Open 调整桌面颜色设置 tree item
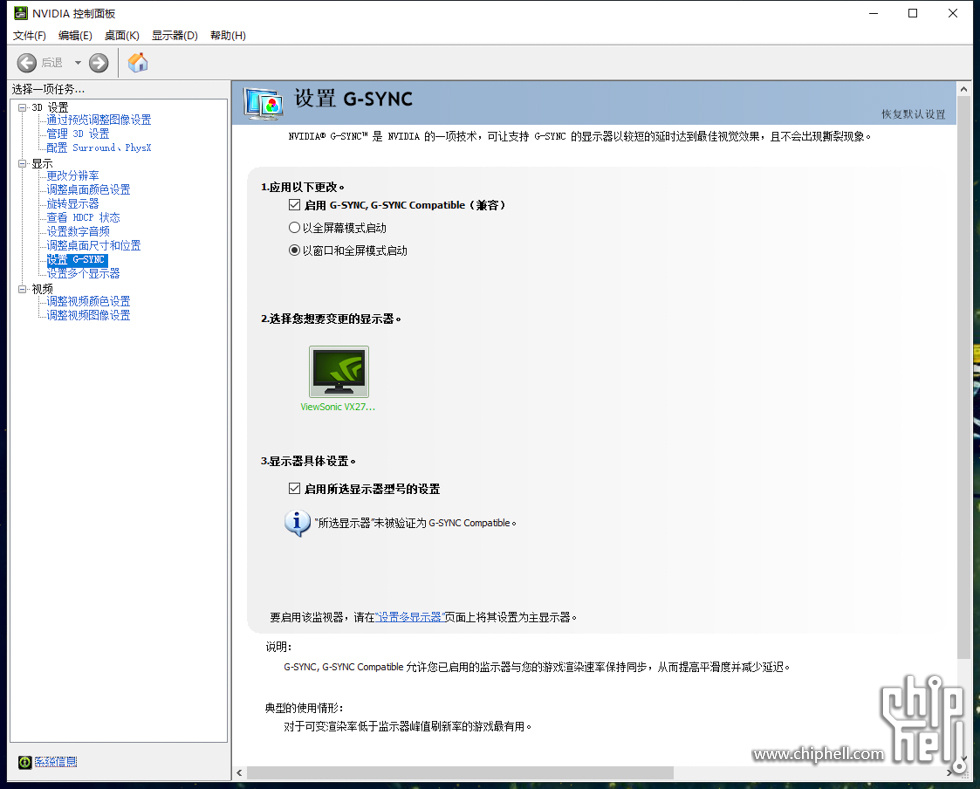 pyautogui.click(x=88, y=189)
